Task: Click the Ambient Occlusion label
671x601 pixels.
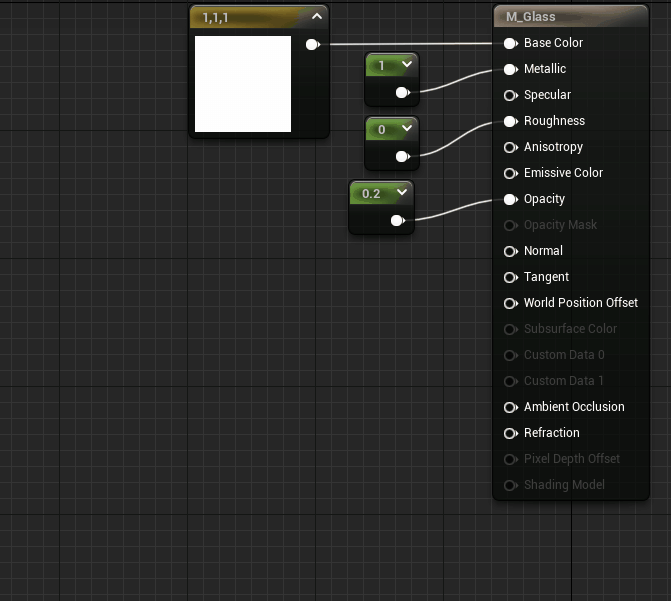Action: pos(574,407)
